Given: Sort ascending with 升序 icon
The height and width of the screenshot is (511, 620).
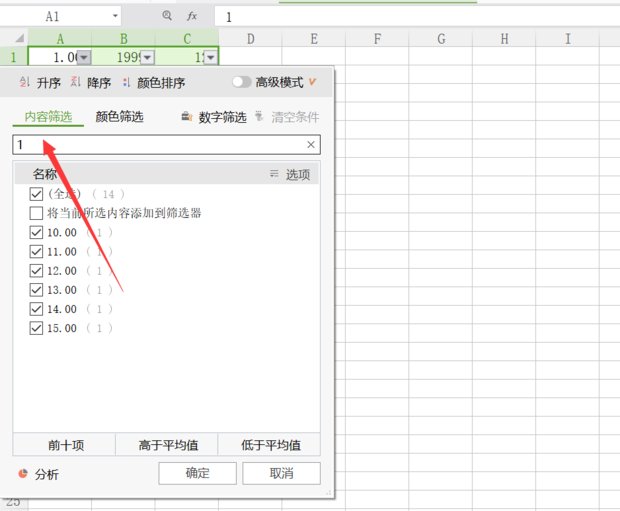Looking at the screenshot, I should tap(25, 82).
